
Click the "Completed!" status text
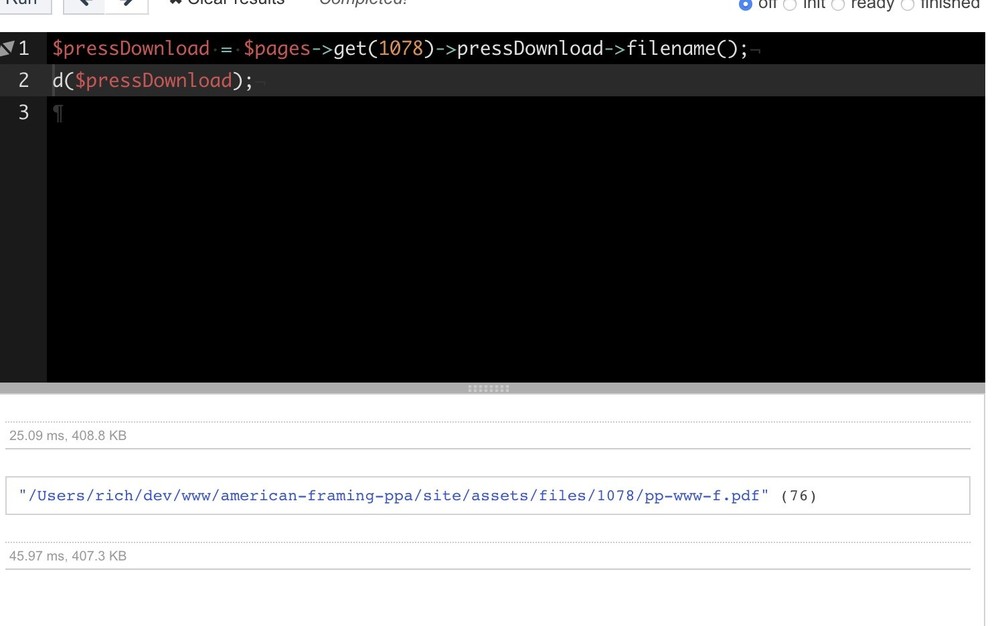[x=361, y=3]
